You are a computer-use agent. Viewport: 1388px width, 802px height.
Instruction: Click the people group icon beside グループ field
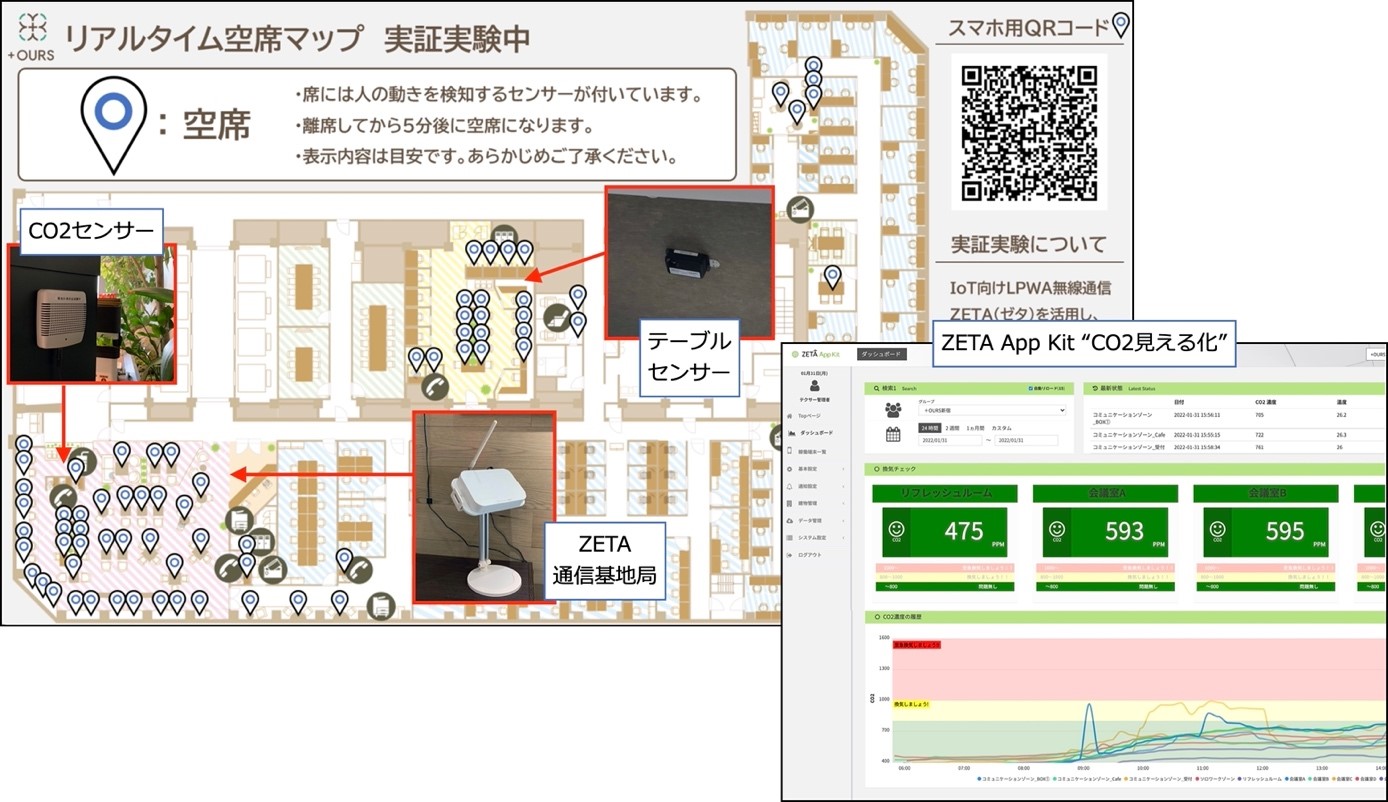pos(893,410)
